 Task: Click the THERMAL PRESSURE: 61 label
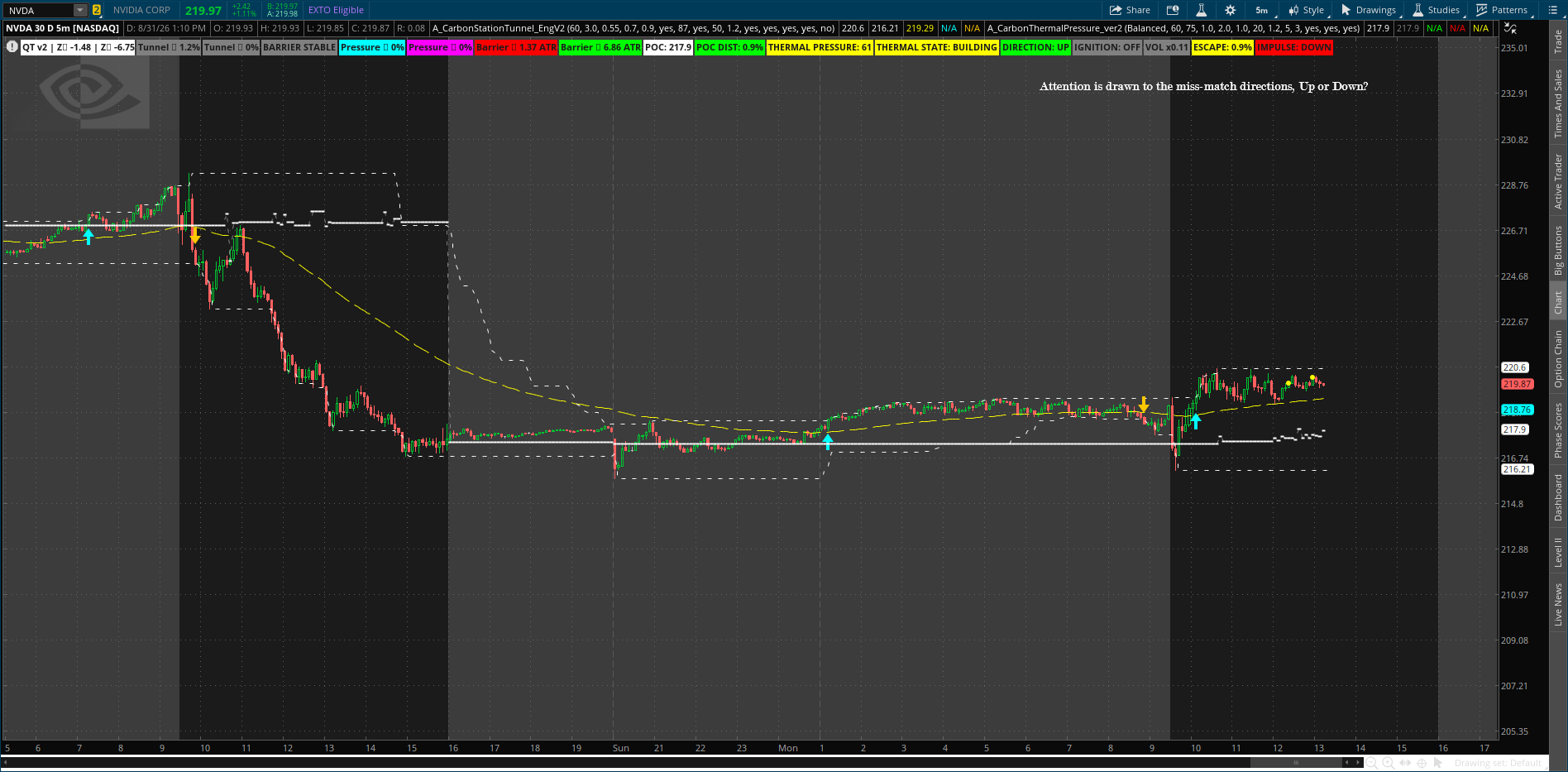[820, 47]
